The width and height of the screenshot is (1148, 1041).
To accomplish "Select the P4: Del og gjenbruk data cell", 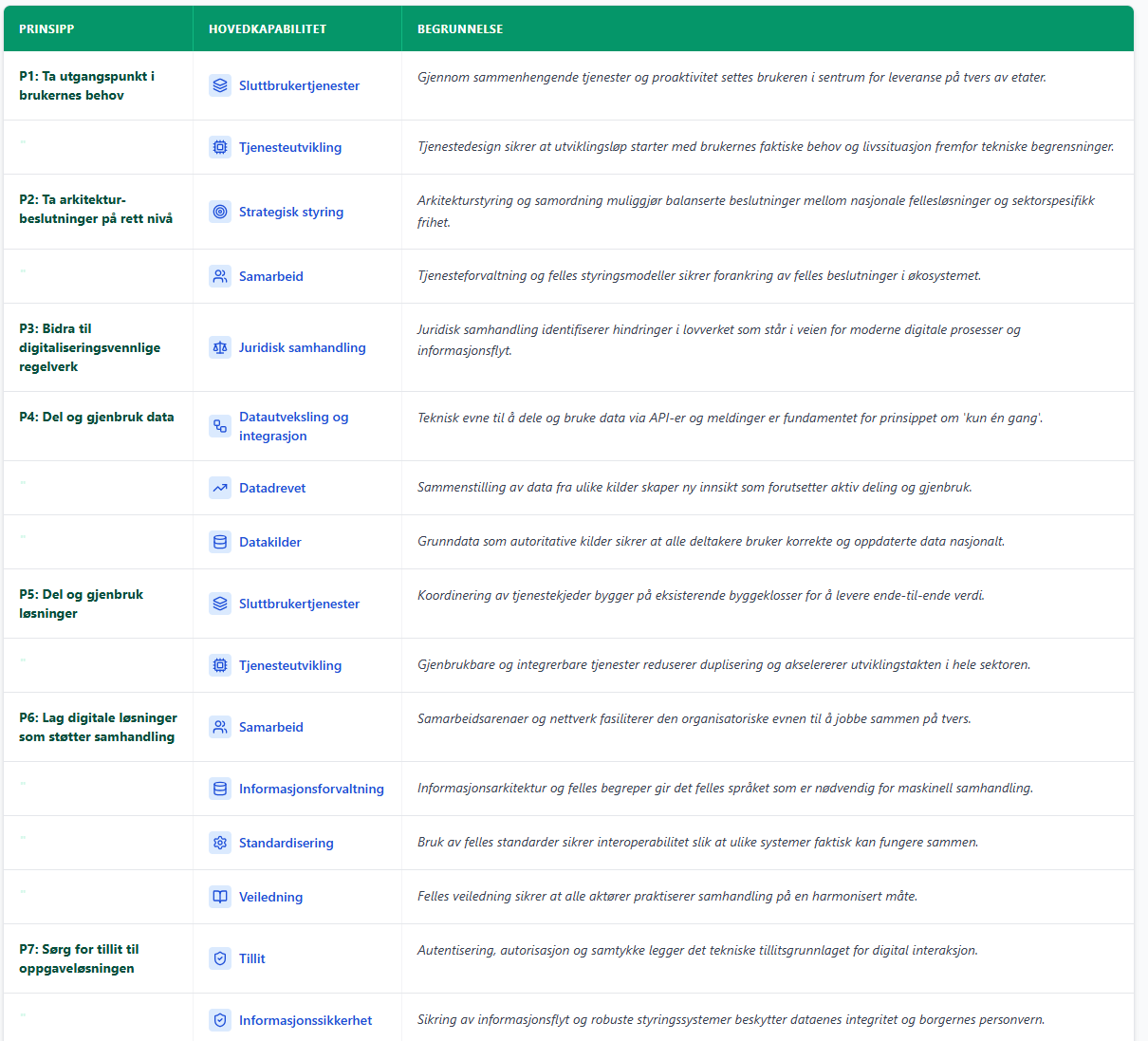I will coord(97,417).
